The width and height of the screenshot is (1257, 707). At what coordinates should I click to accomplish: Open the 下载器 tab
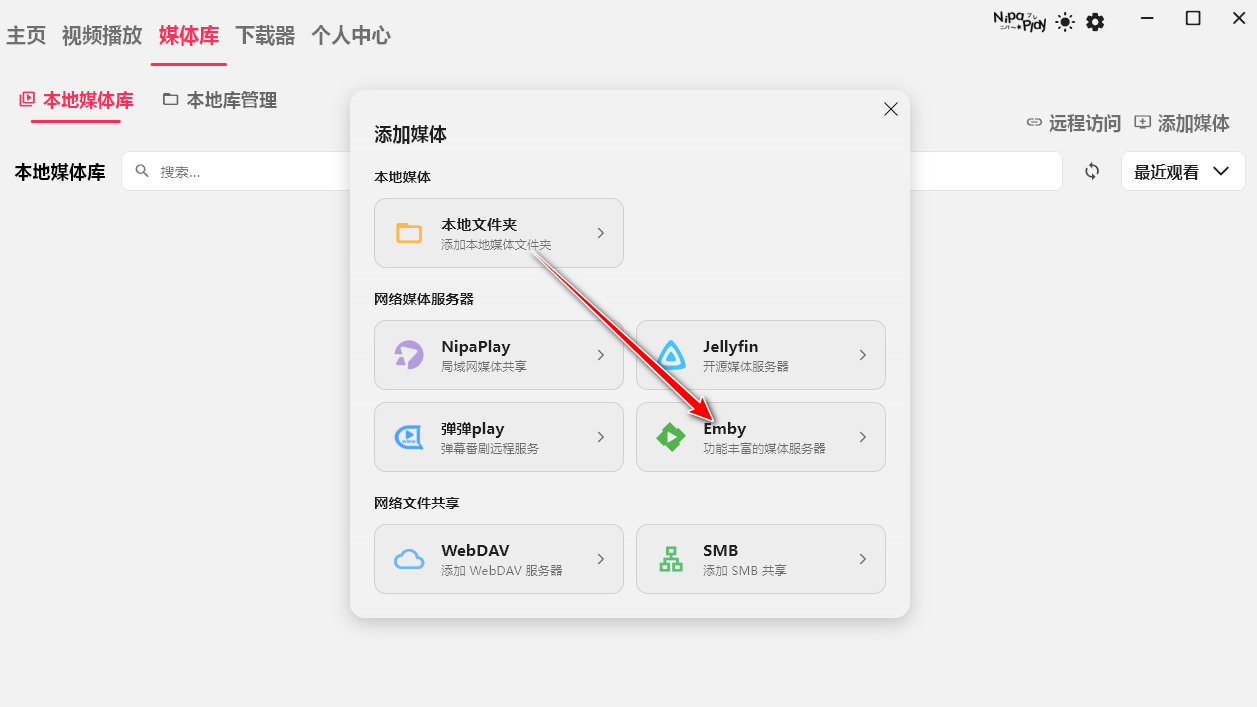click(x=265, y=35)
